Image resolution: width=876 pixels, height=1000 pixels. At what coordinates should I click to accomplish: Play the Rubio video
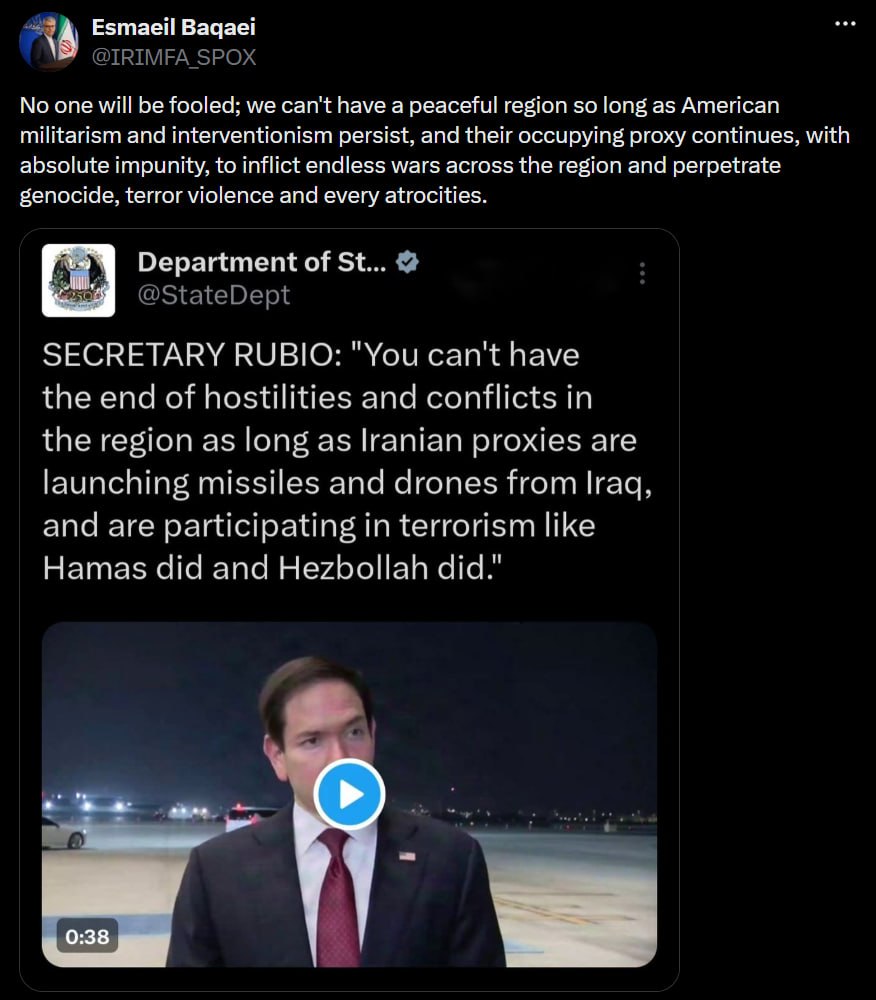click(x=349, y=795)
